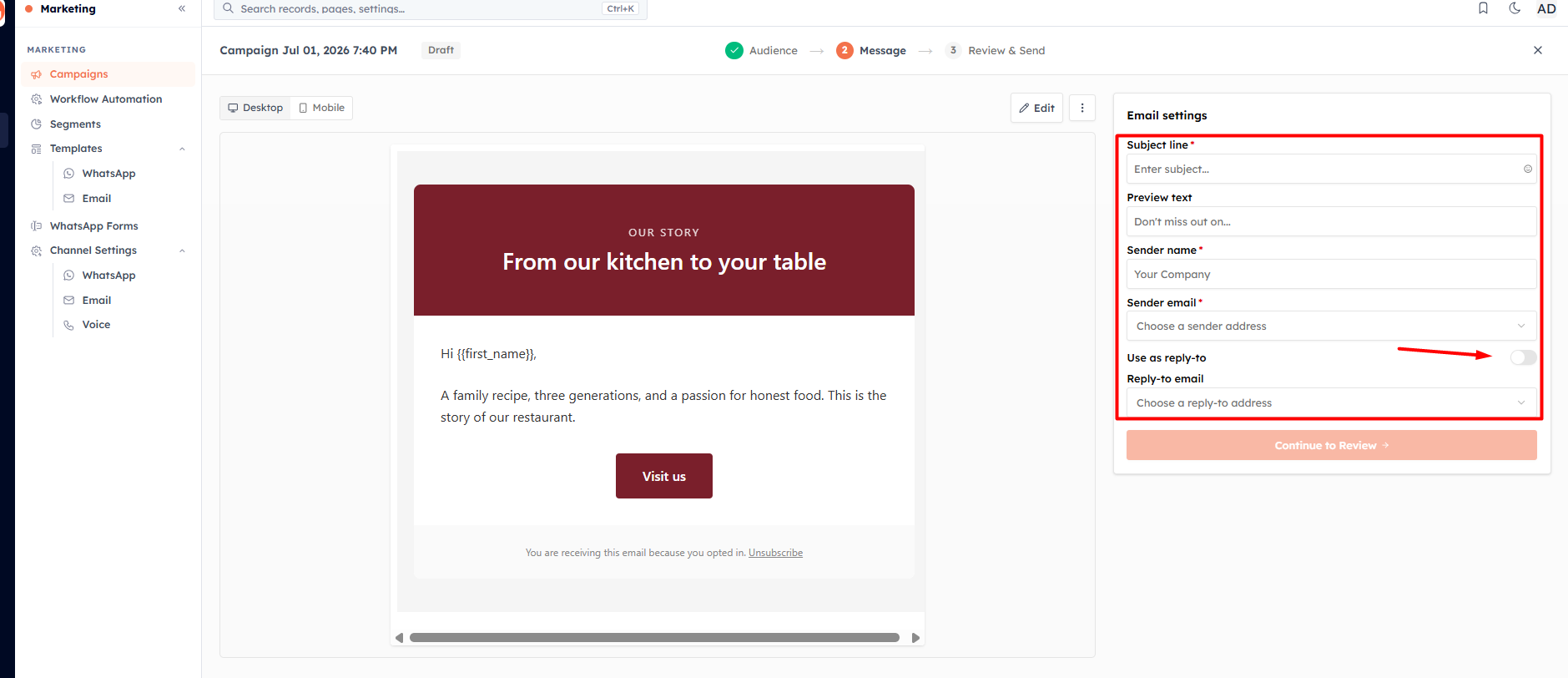The image size is (1568, 678).
Task: Collapse the Marketing sidebar with double-chevron icon
Action: click(182, 8)
